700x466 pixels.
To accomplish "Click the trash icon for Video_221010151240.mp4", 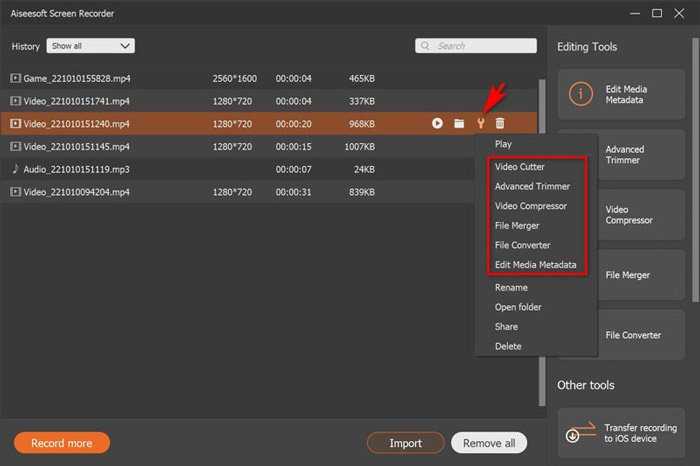I will pos(500,123).
